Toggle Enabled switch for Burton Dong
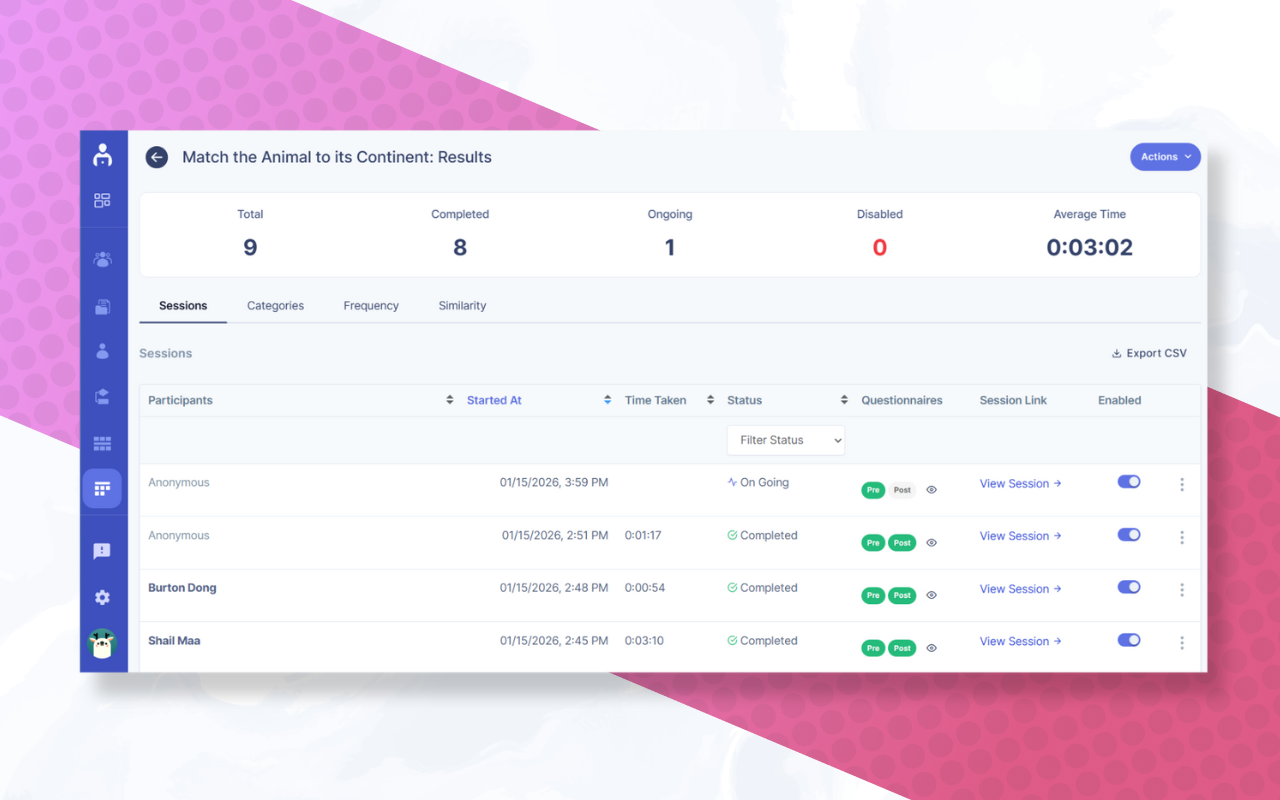 coord(1129,587)
